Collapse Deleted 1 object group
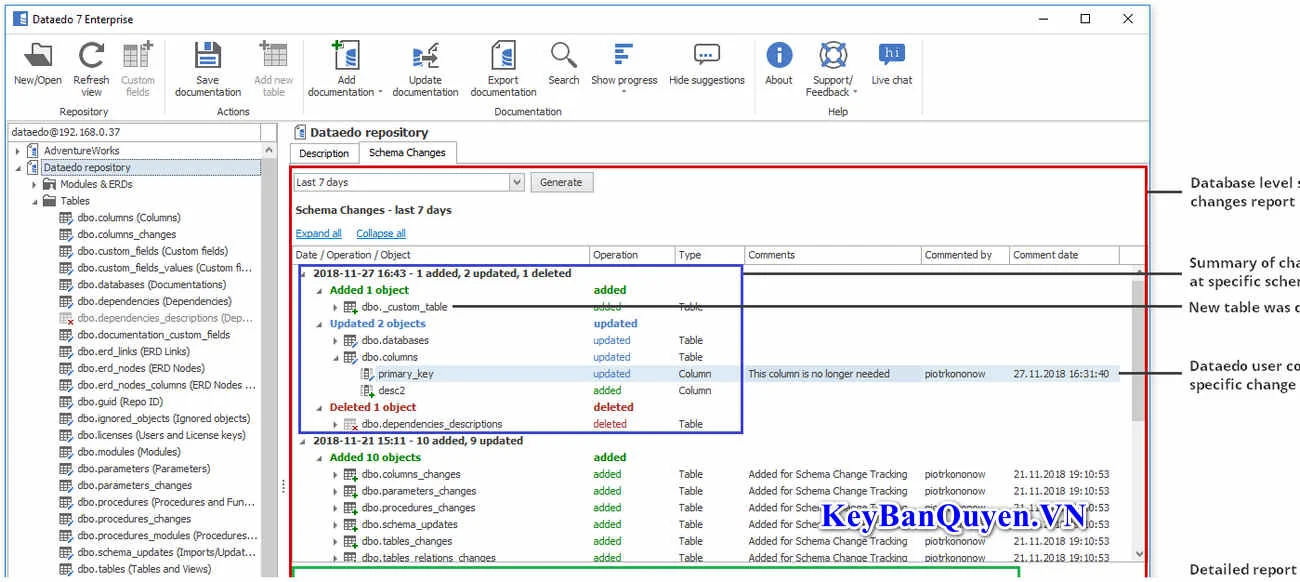Viewport: 1300px width, 582px height. click(x=319, y=407)
